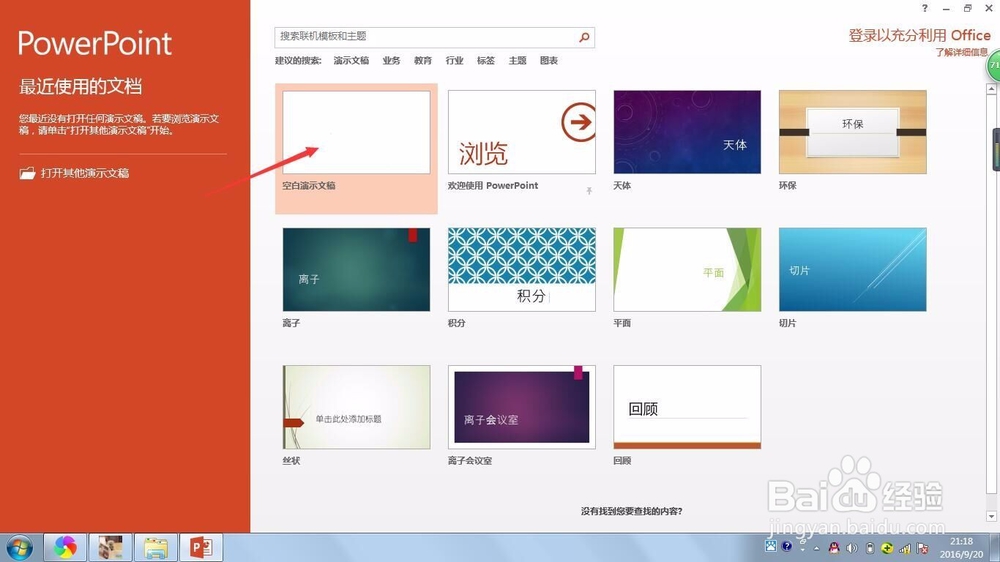Click the scrollbar up arrow
This screenshot has width=1000, height=562.
click(991, 89)
